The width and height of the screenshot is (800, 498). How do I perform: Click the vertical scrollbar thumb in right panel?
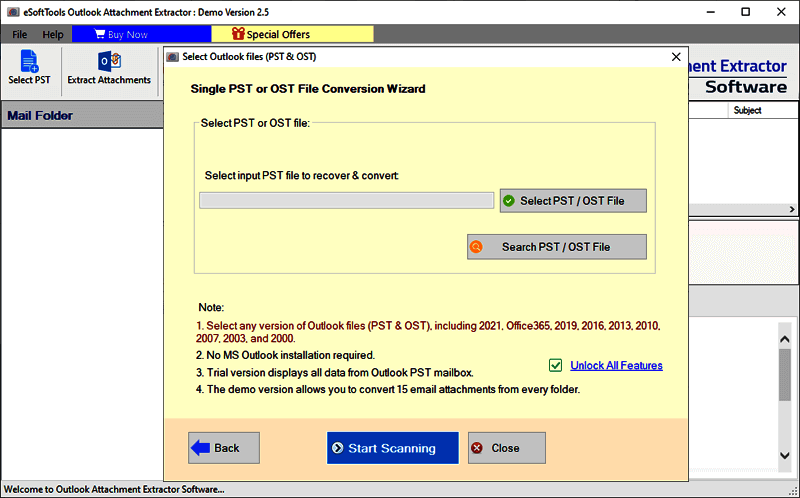785,375
